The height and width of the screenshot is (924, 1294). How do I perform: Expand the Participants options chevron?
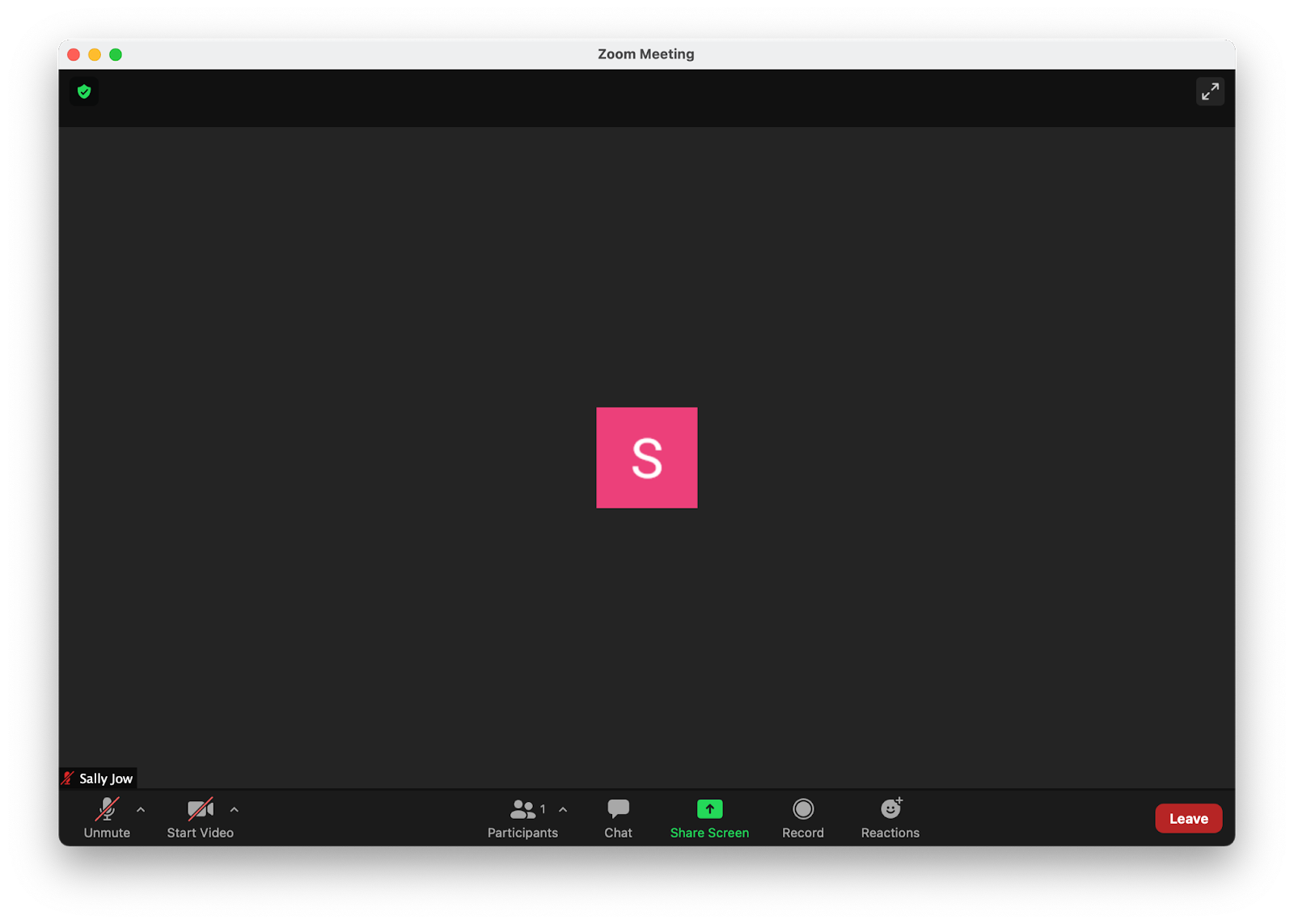(x=563, y=810)
